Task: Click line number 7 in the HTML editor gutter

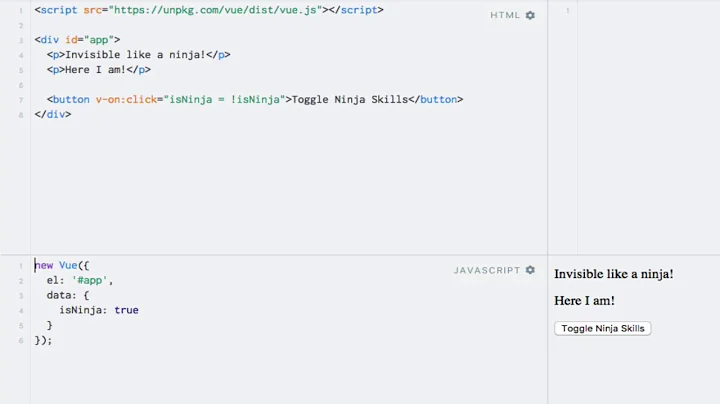Action: [x=21, y=100]
